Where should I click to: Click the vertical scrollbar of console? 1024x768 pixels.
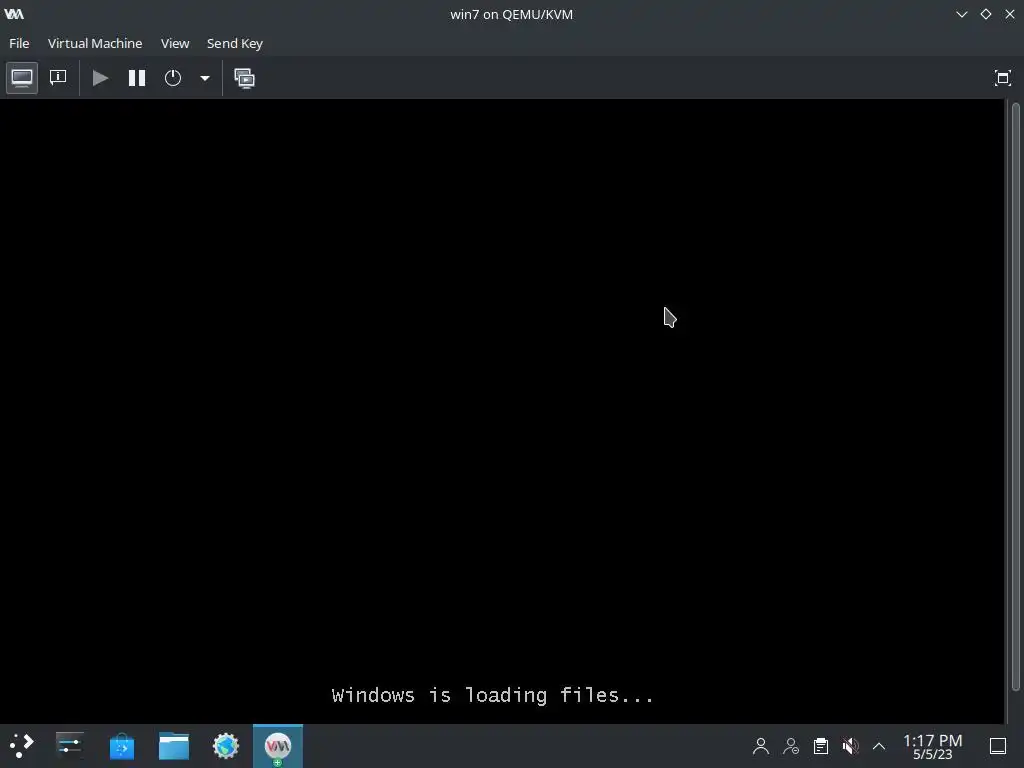click(x=1015, y=396)
